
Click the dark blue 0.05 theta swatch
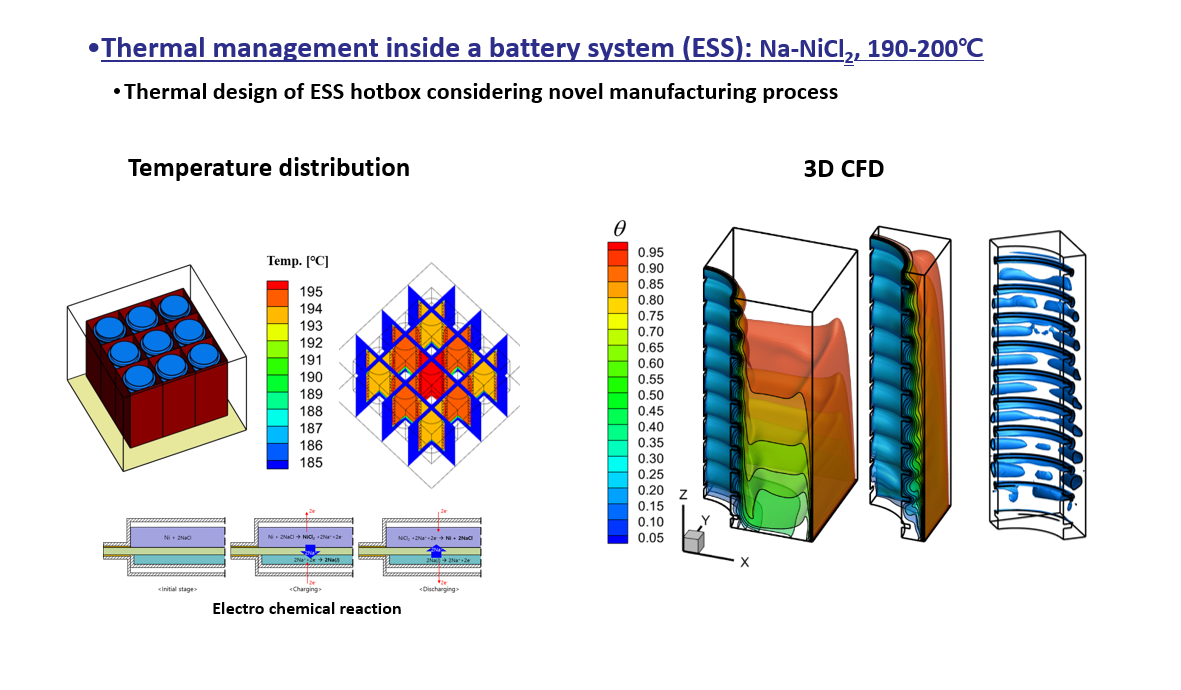click(619, 537)
